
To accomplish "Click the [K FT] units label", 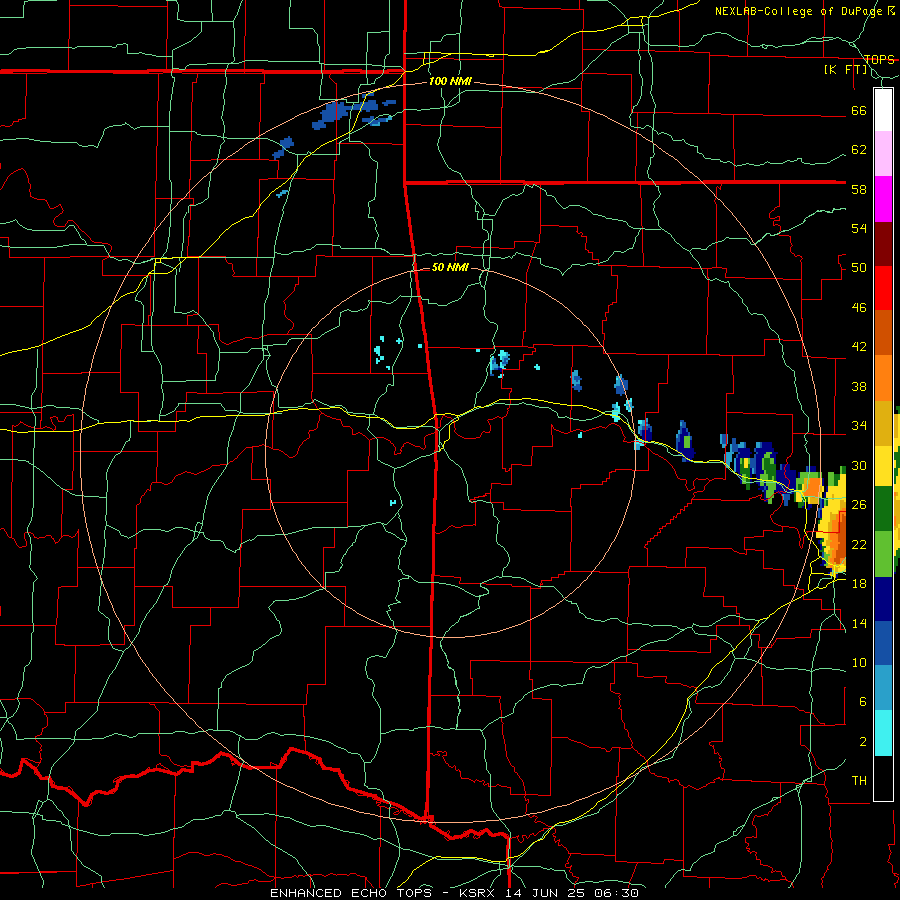I will click(x=846, y=70).
